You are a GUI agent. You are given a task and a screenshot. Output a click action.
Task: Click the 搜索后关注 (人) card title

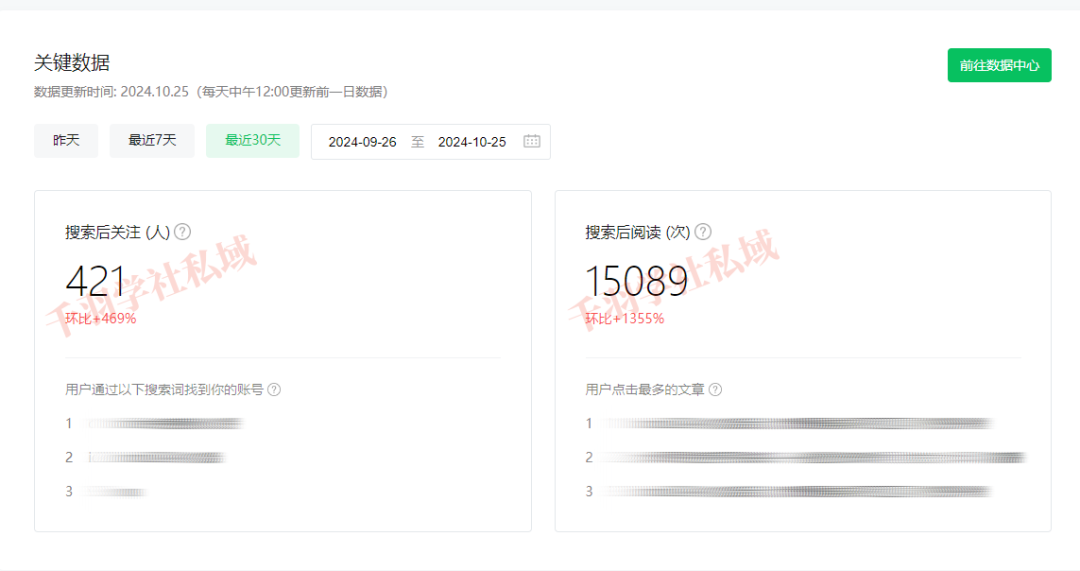118,232
